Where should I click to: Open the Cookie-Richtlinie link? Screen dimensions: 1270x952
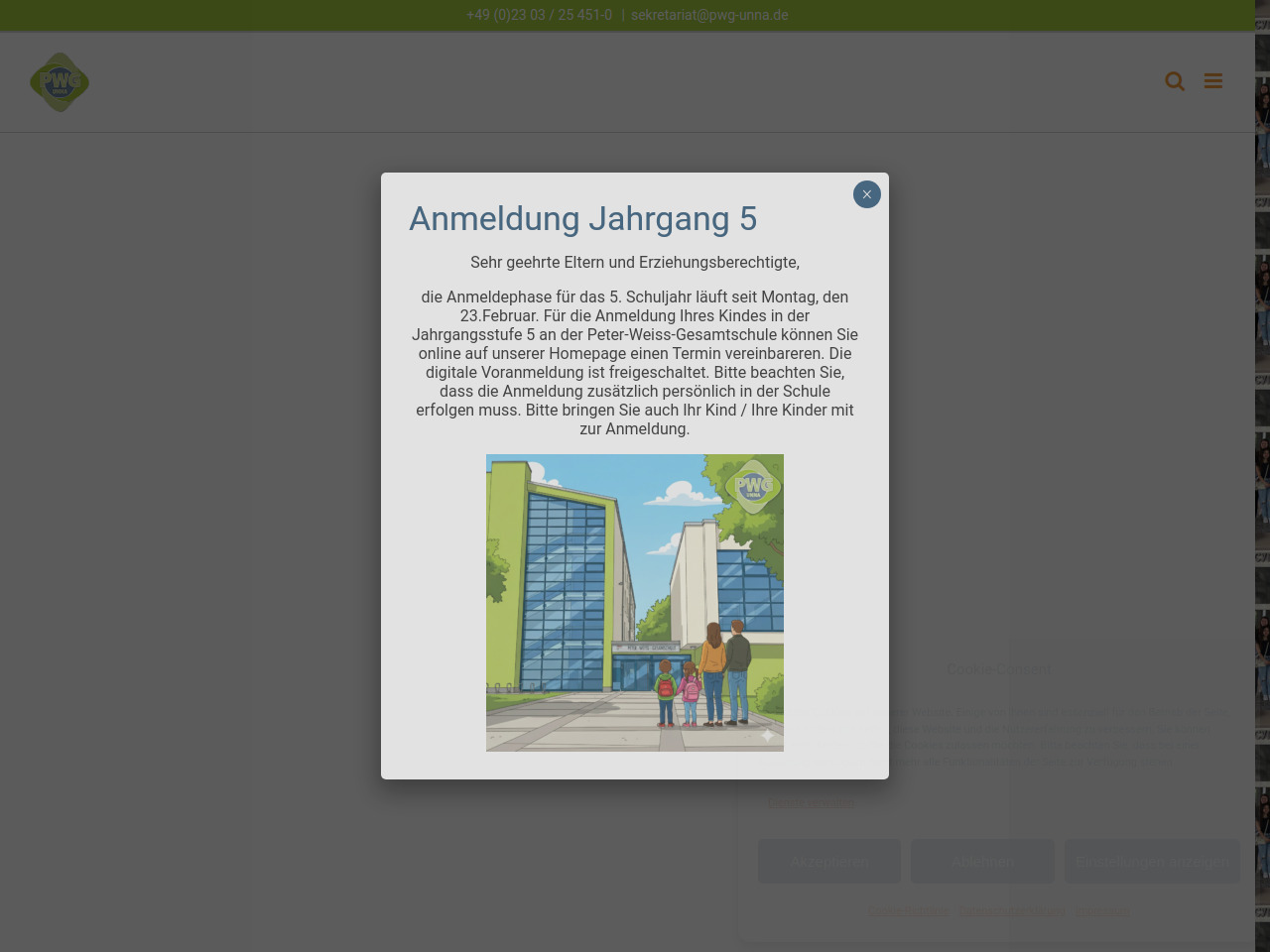[x=908, y=910]
